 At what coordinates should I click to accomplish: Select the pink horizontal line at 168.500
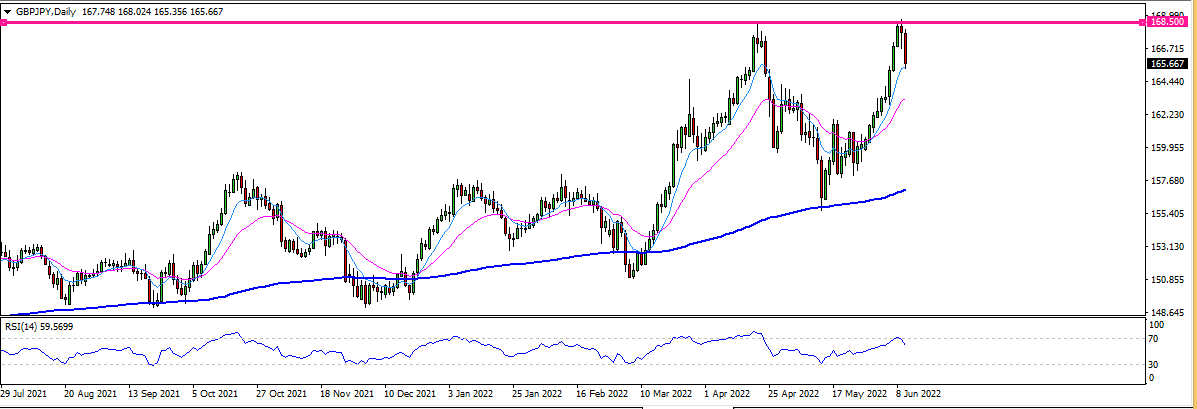coord(573,23)
